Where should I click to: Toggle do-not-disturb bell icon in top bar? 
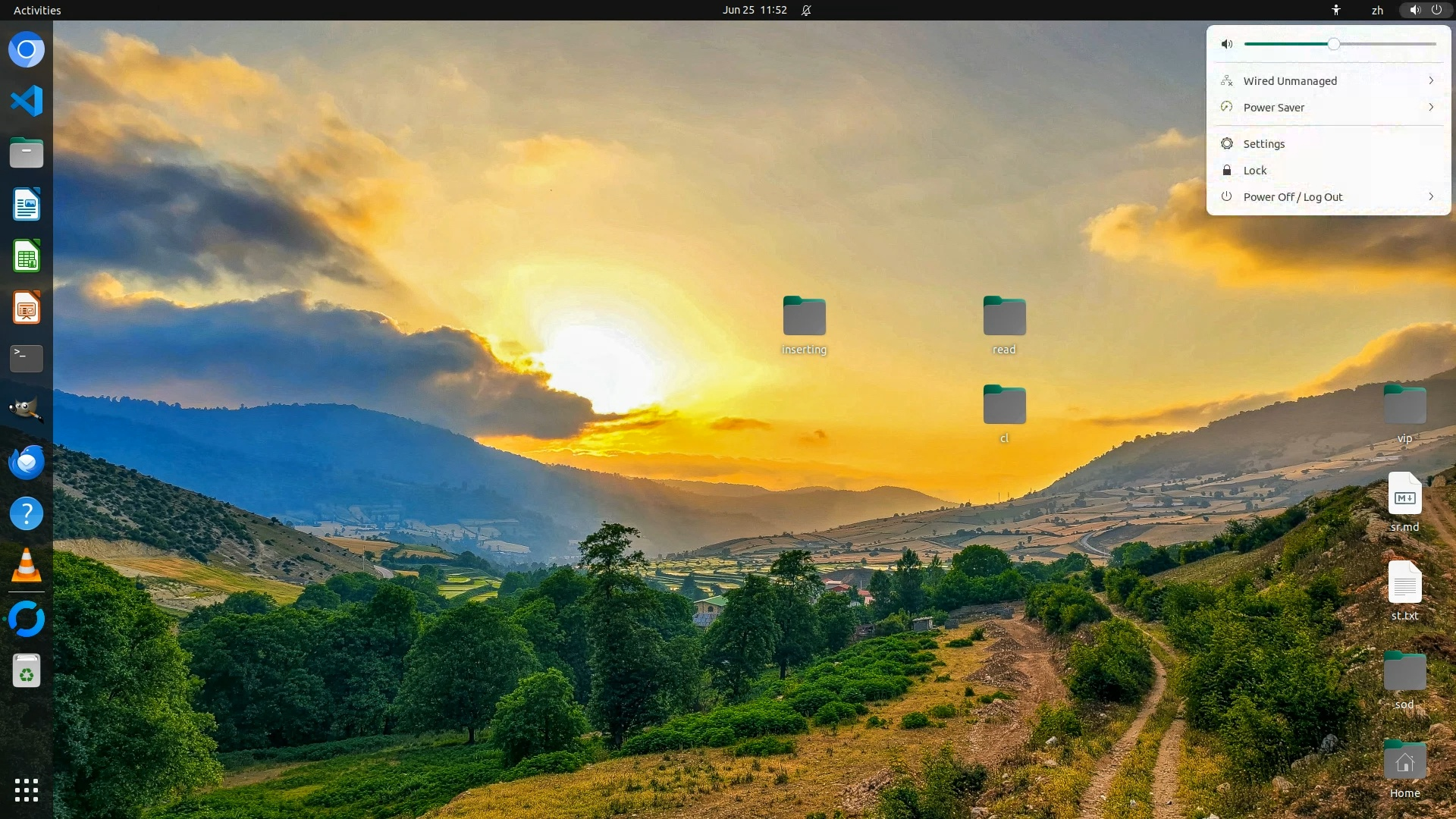[806, 10]
